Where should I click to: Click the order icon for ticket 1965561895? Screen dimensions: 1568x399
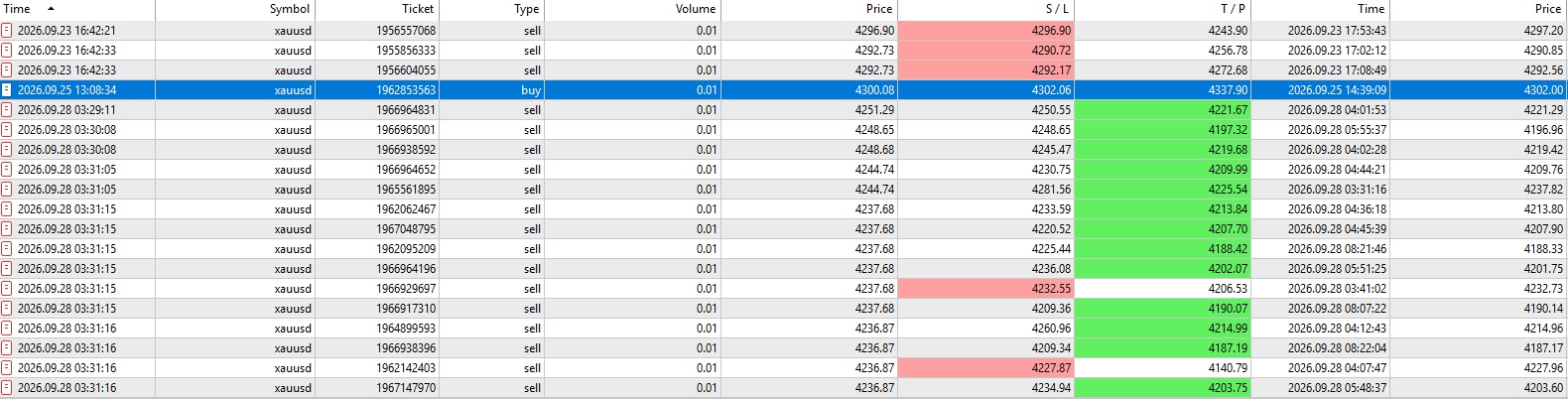pyautogui.click(x=7, y=190)
